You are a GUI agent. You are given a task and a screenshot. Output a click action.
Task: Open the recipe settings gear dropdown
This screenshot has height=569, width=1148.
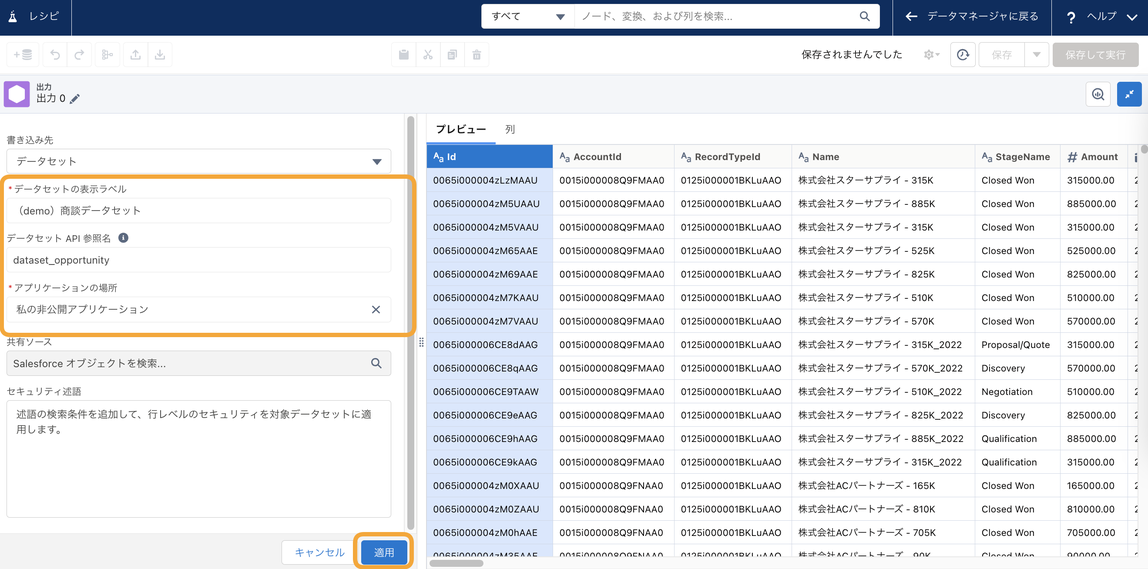(932, 55)
